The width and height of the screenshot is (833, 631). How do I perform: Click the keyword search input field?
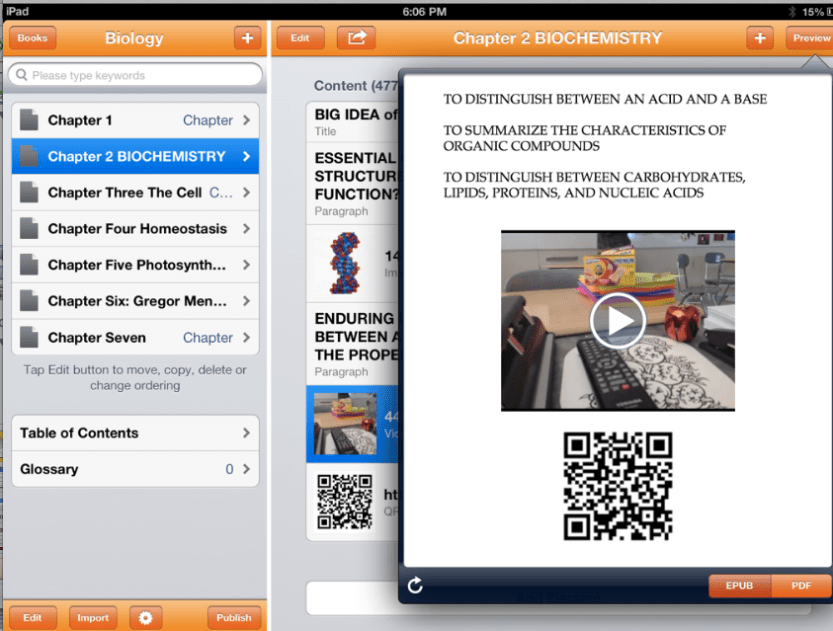pos(135,75)
